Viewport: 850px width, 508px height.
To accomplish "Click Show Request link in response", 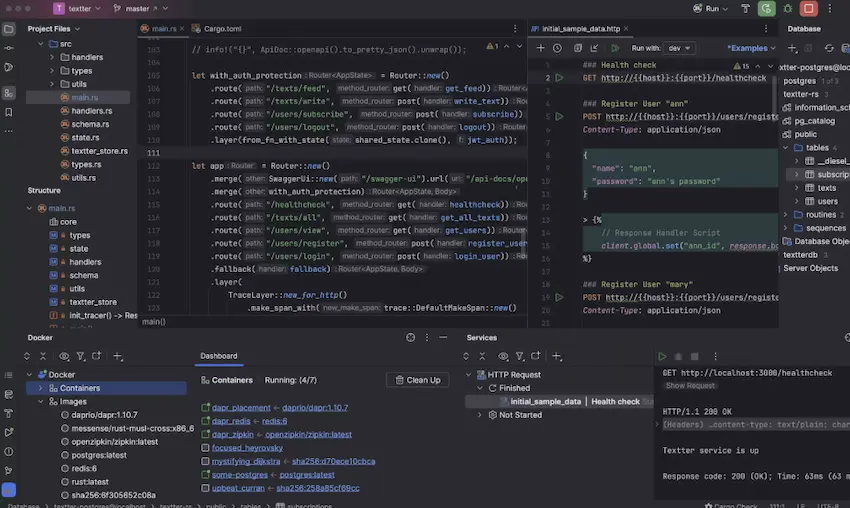I will pos(690,386).
